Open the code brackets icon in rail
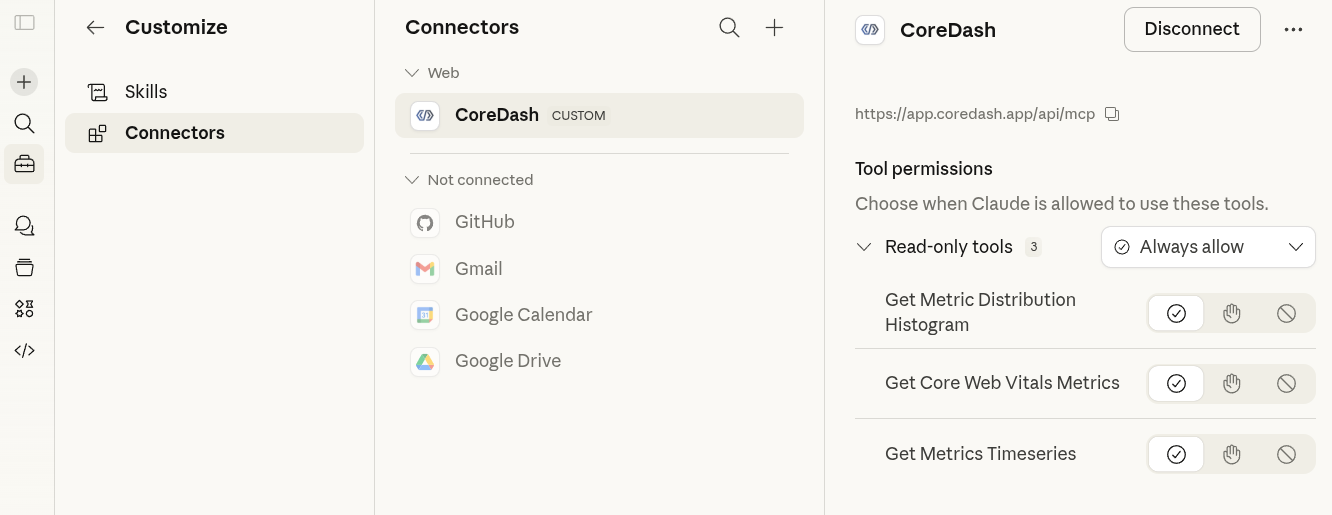Screen dimensions: 1332x515 tap(24, 351)
